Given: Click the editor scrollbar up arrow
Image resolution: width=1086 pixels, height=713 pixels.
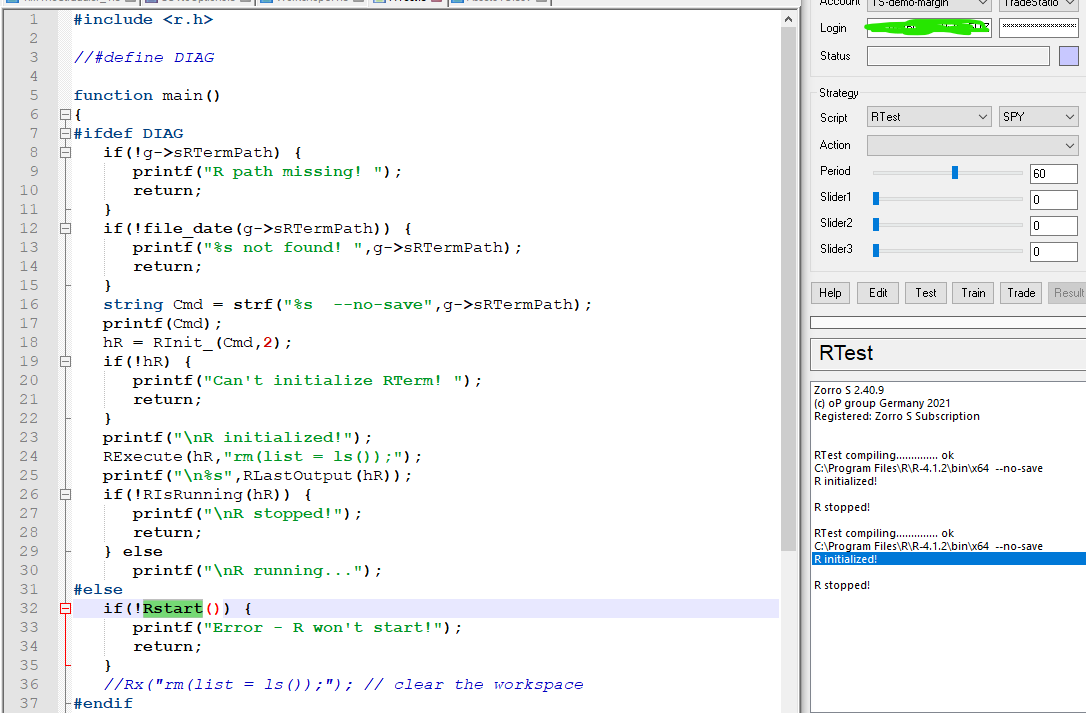Looking at the screenshot, I should [x=789, y=20].
